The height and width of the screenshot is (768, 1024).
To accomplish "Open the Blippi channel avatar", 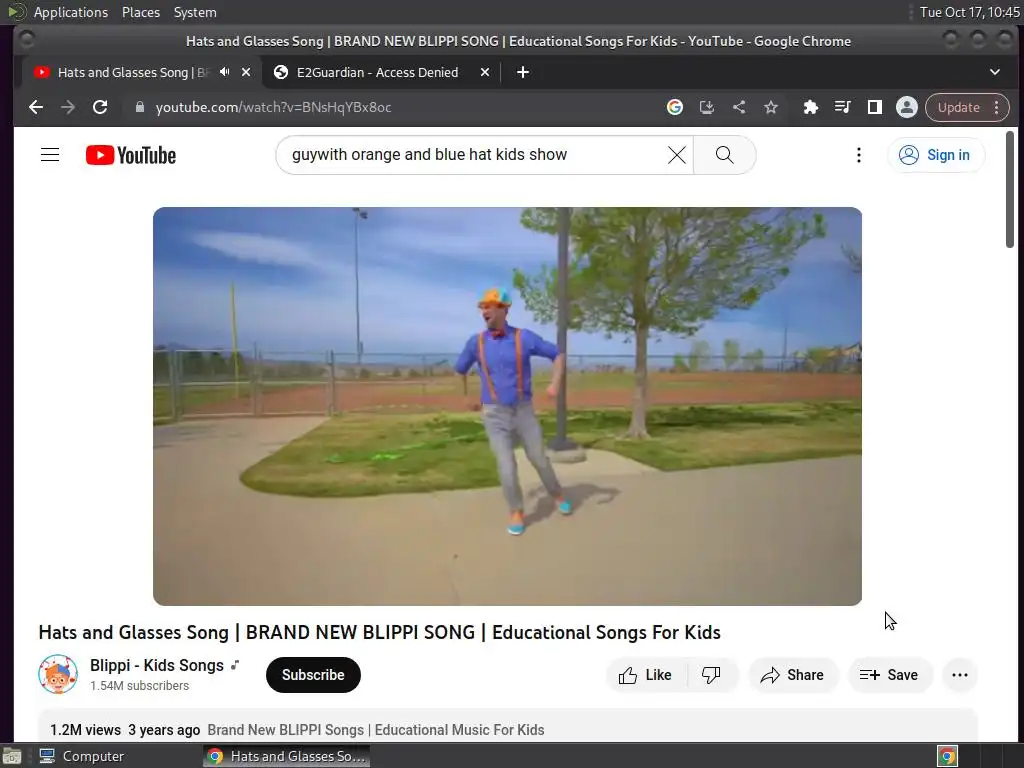I will coord(58,674).
